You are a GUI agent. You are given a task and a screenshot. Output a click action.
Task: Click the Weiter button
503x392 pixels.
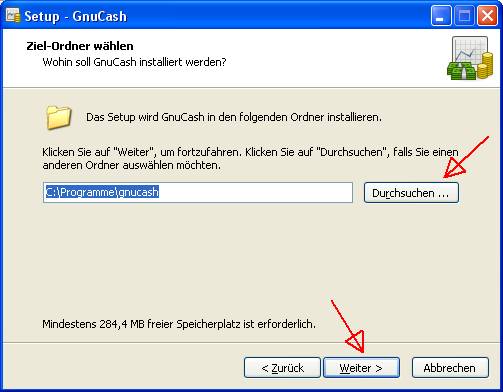pos(361,368)
